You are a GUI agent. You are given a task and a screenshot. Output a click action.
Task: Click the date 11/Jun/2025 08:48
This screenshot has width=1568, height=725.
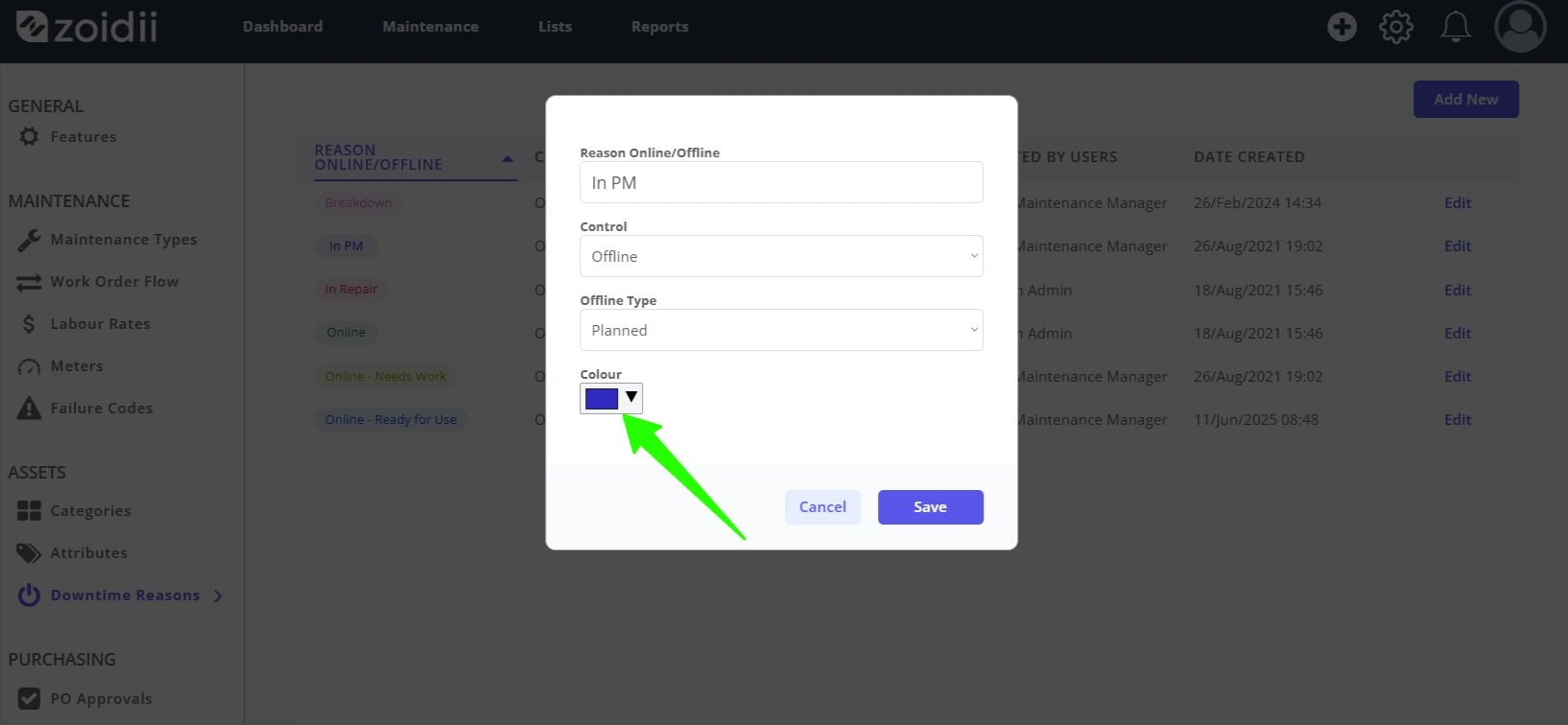[1255, 420]
